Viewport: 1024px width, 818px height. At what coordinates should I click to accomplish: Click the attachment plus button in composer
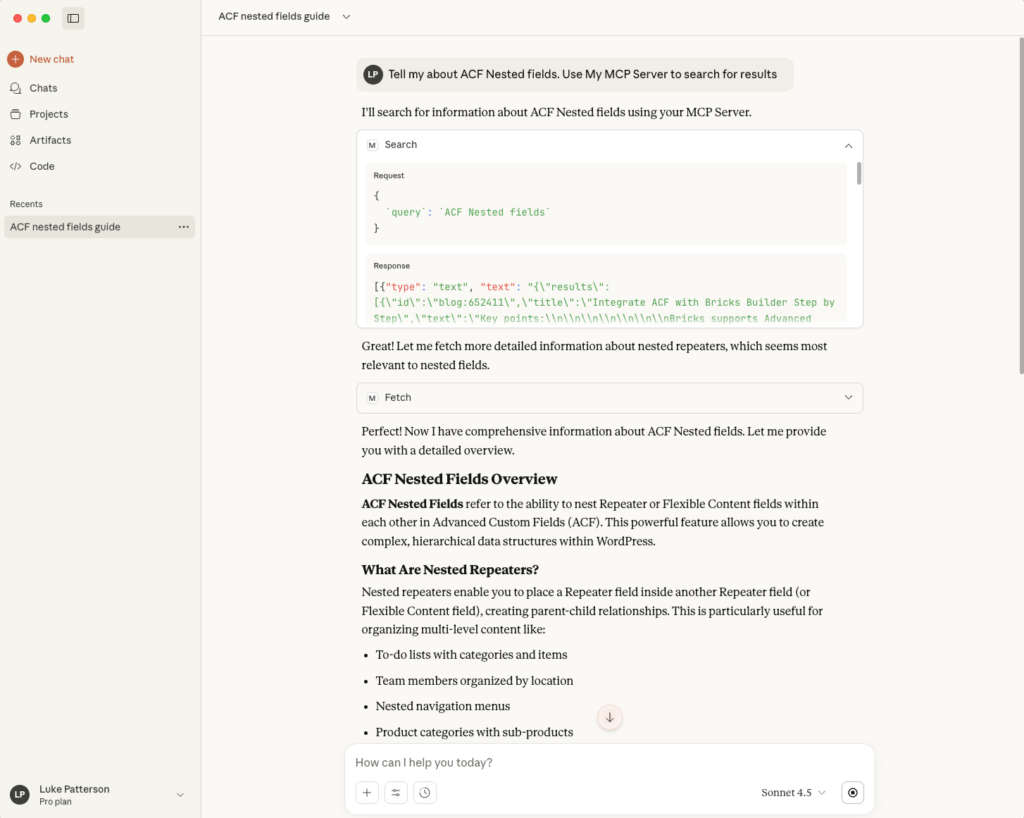point(367,792)
